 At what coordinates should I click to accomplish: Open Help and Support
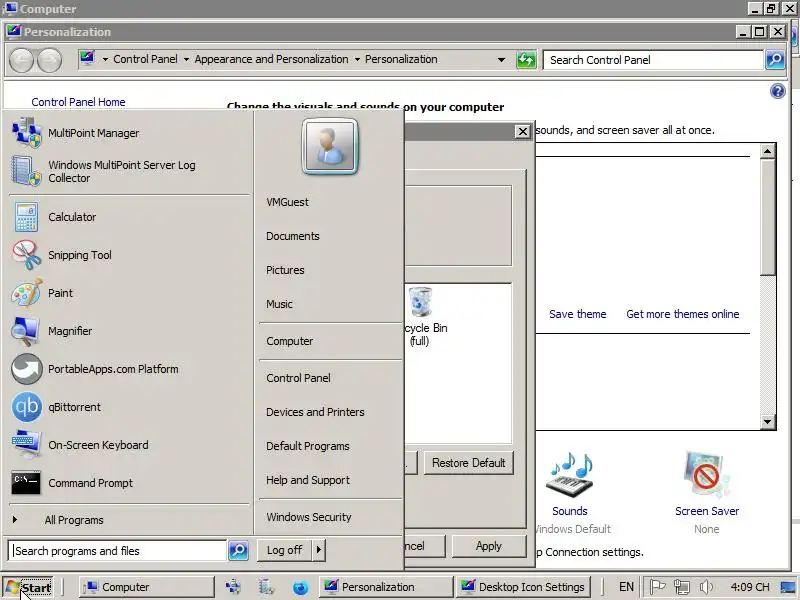[308, 480]
